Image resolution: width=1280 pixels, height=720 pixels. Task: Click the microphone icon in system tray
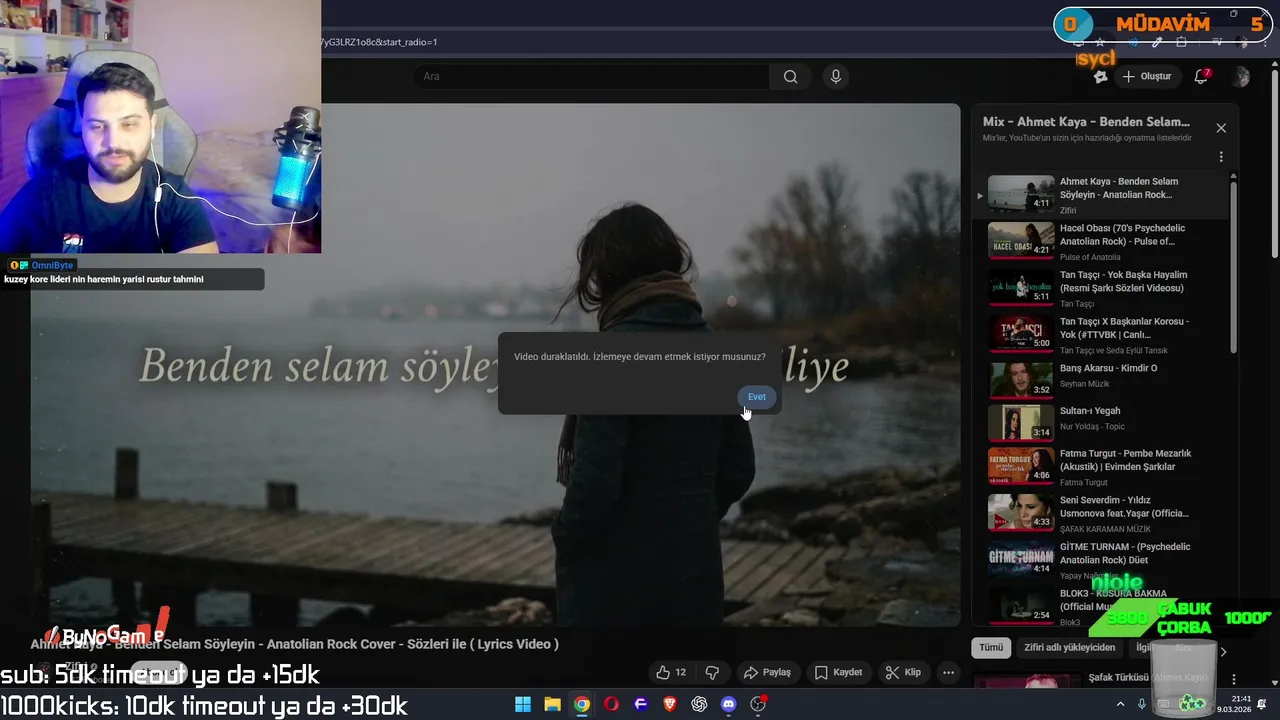(x=1142, y=704)
